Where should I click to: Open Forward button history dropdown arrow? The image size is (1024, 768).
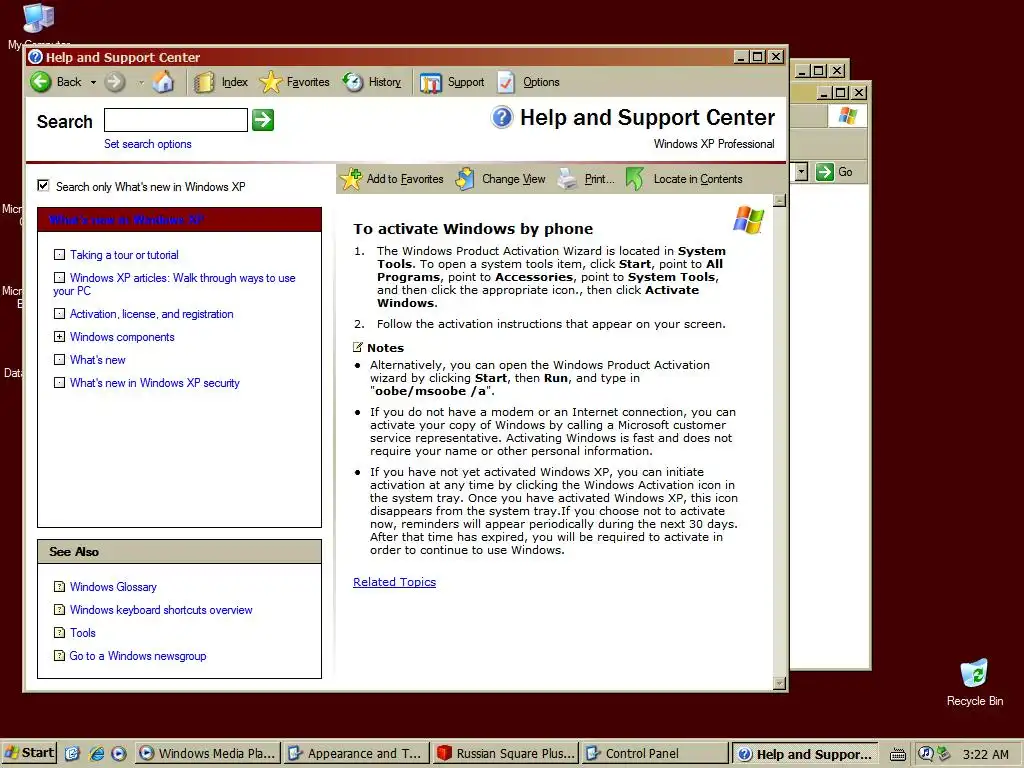click(141, 82)
